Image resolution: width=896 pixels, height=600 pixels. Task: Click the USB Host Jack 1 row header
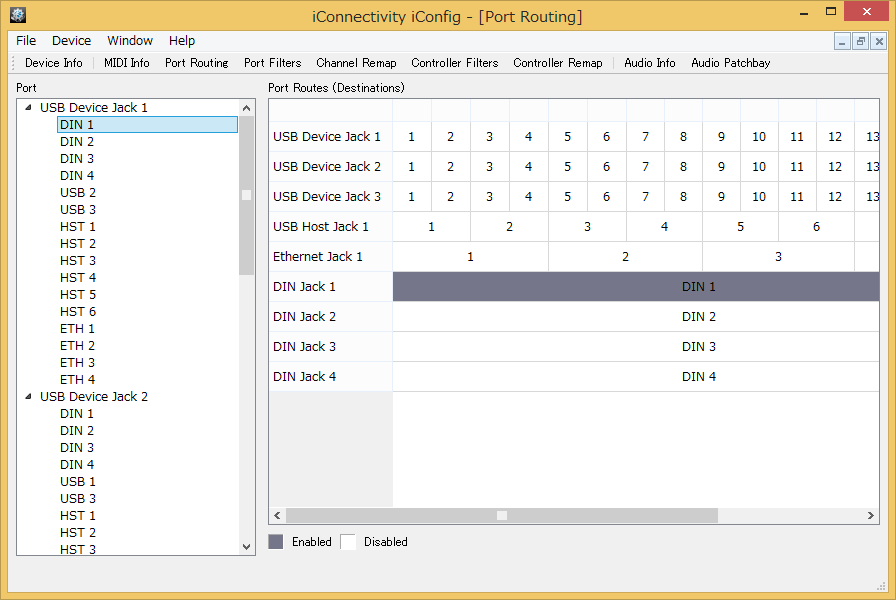pos(331,227)
